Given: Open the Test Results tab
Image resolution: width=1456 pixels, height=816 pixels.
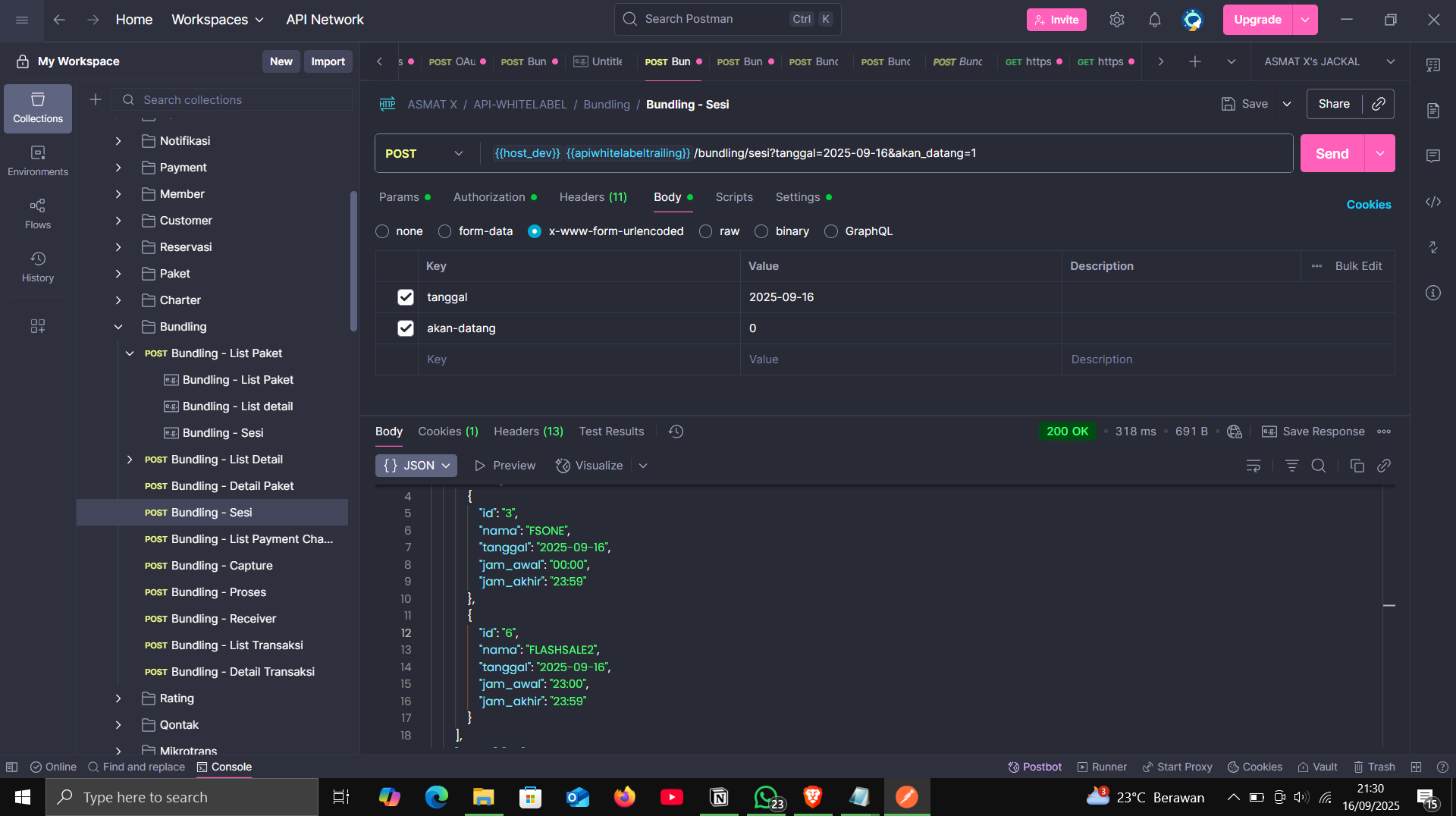Looking at the screenshot, I should coord(611,432).
